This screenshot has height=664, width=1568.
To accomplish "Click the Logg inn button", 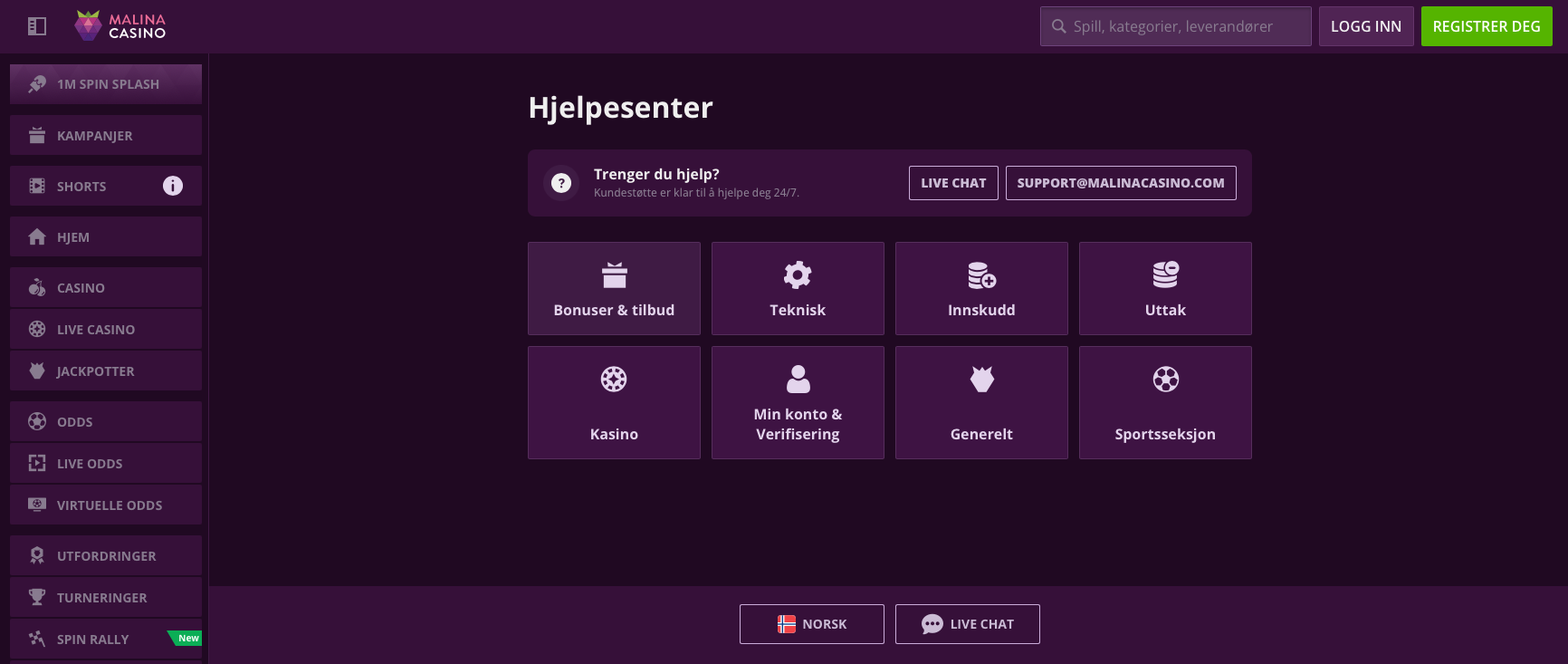I will point(1365,26).
